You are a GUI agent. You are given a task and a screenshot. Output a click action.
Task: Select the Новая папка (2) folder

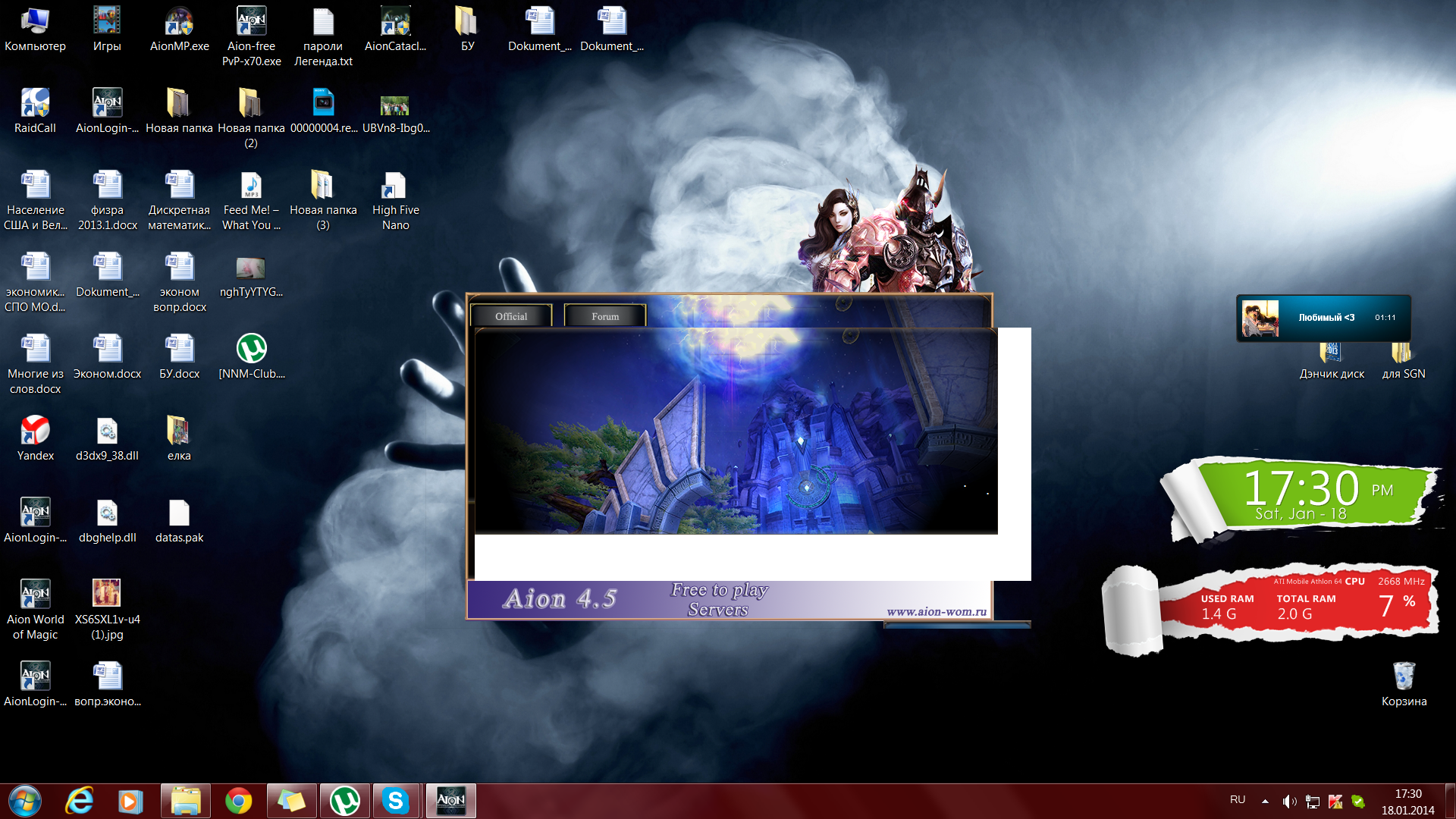tap(252, 119)
